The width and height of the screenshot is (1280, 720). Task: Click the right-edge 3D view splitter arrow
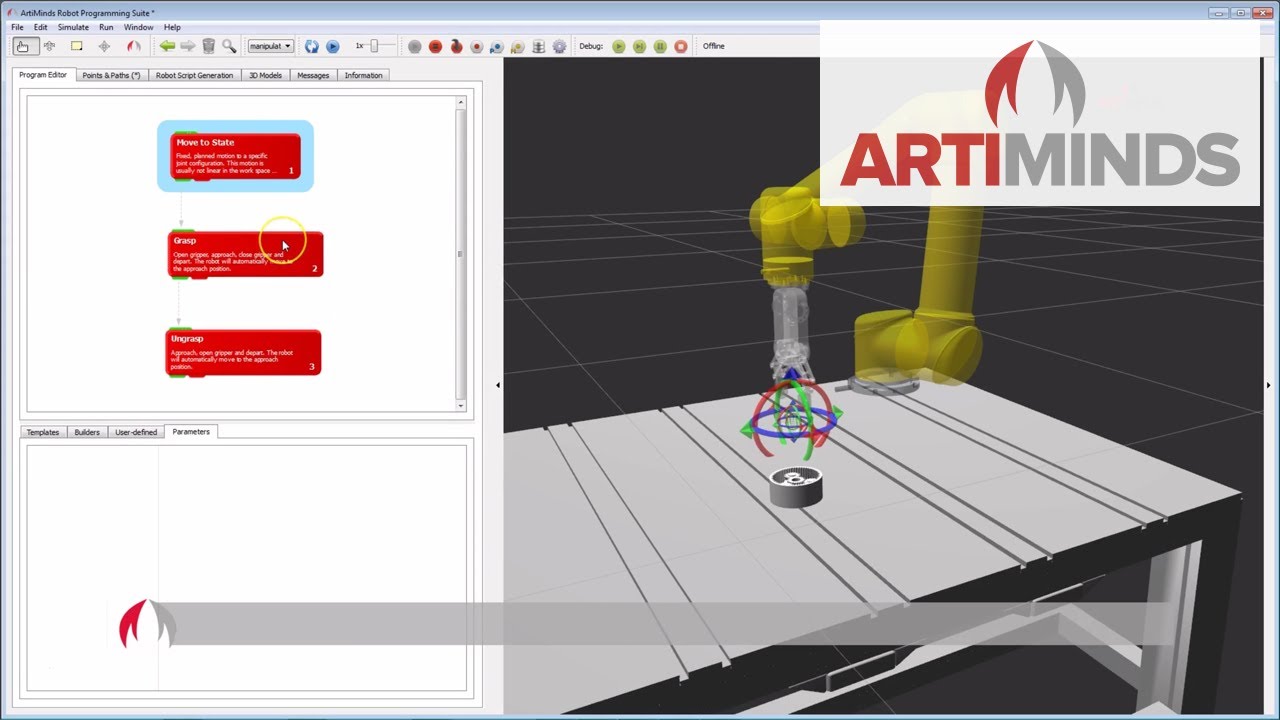click(x=1268, y=385)
